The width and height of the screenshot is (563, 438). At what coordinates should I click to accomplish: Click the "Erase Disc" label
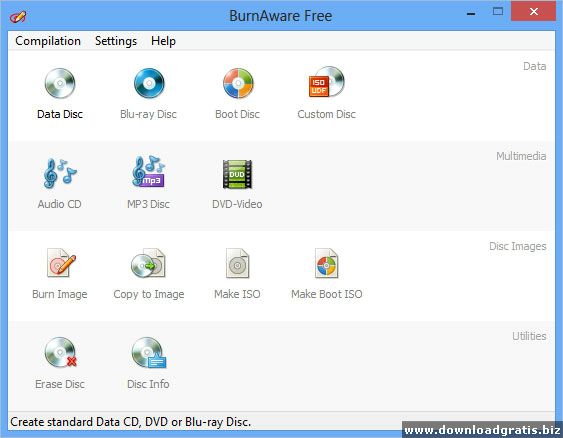coord(60,384)
